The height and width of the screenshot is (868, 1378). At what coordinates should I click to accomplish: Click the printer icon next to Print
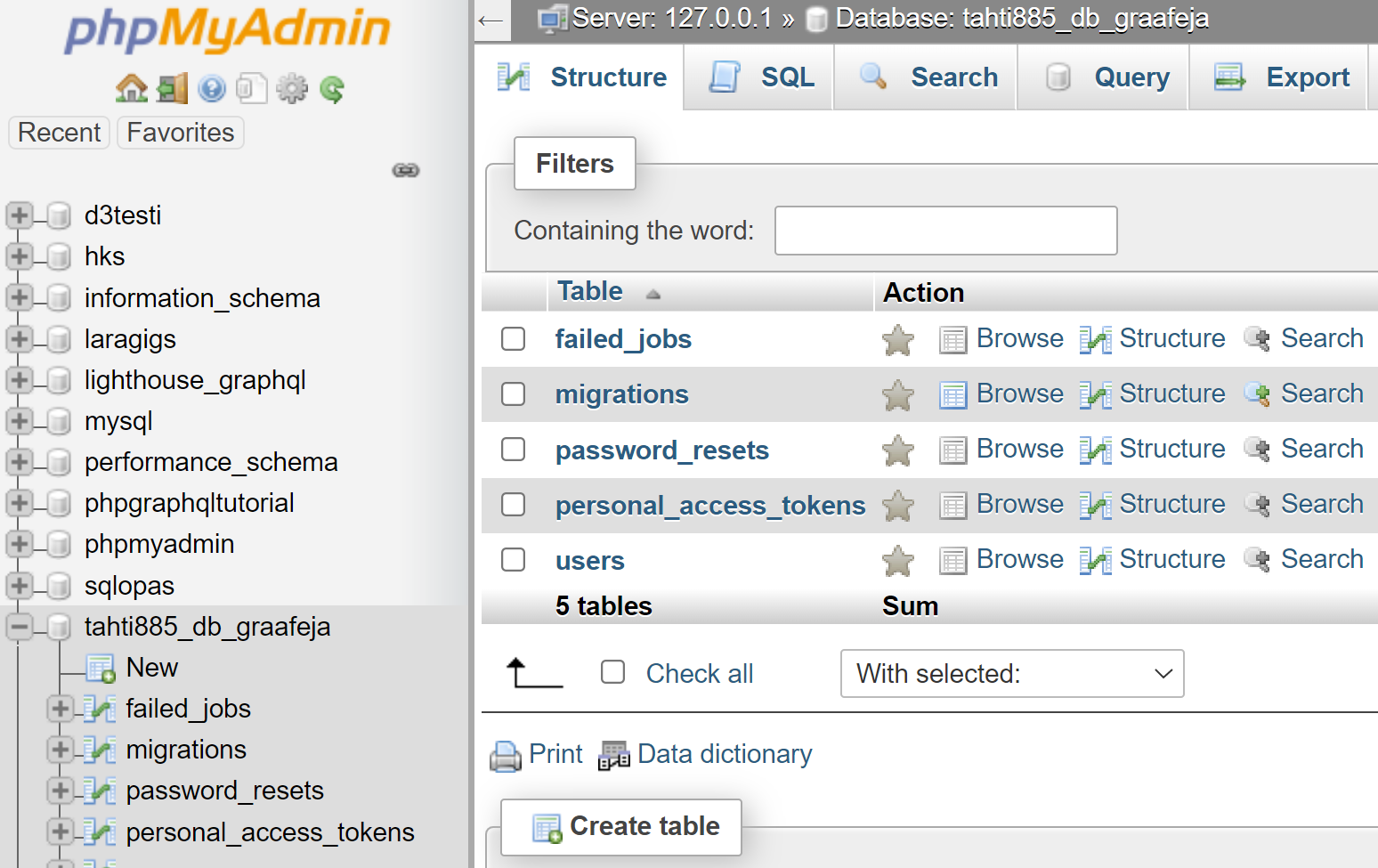[506, 756]
